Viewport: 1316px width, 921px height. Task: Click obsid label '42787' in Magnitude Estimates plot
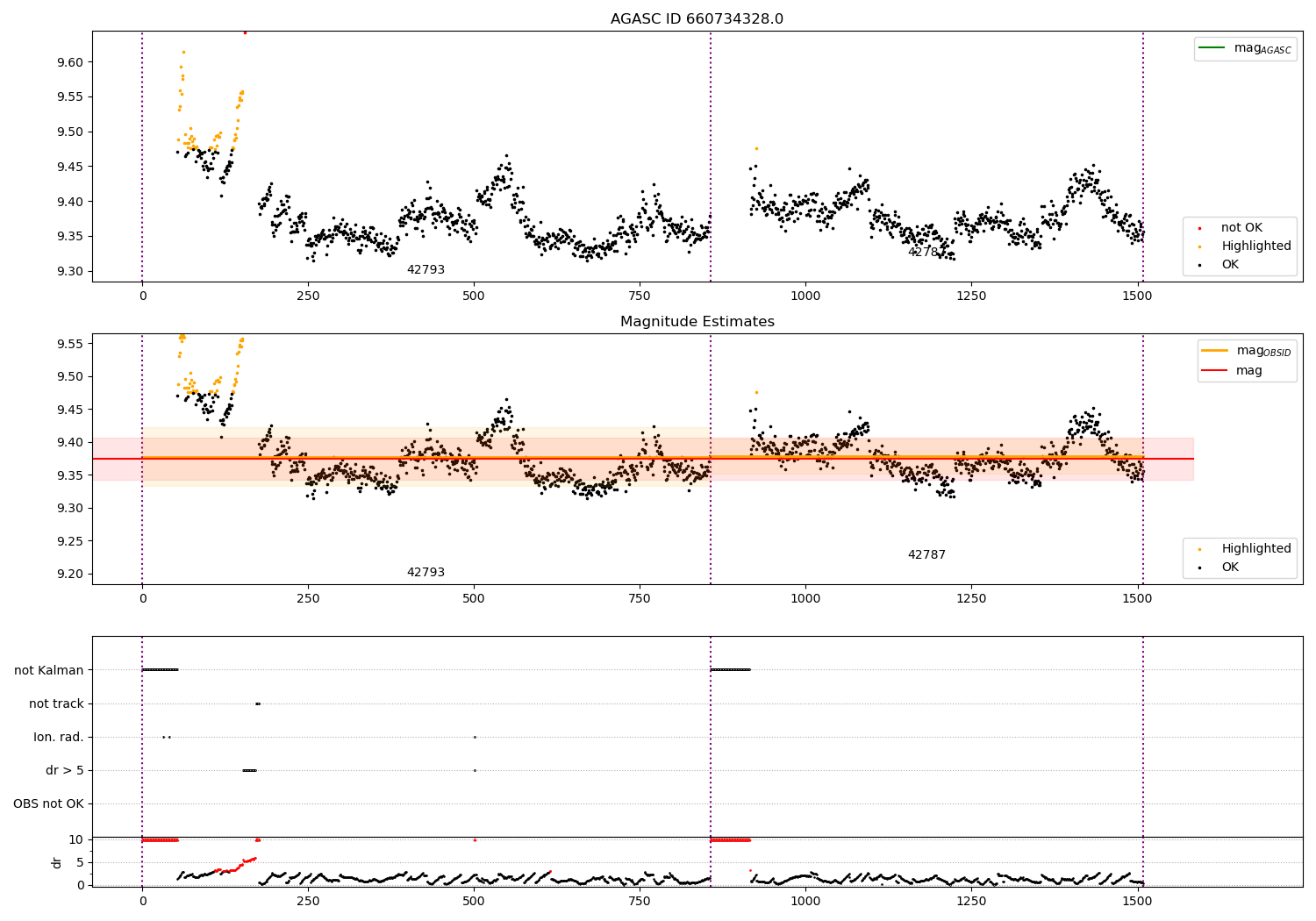click(x=926, y=555)
